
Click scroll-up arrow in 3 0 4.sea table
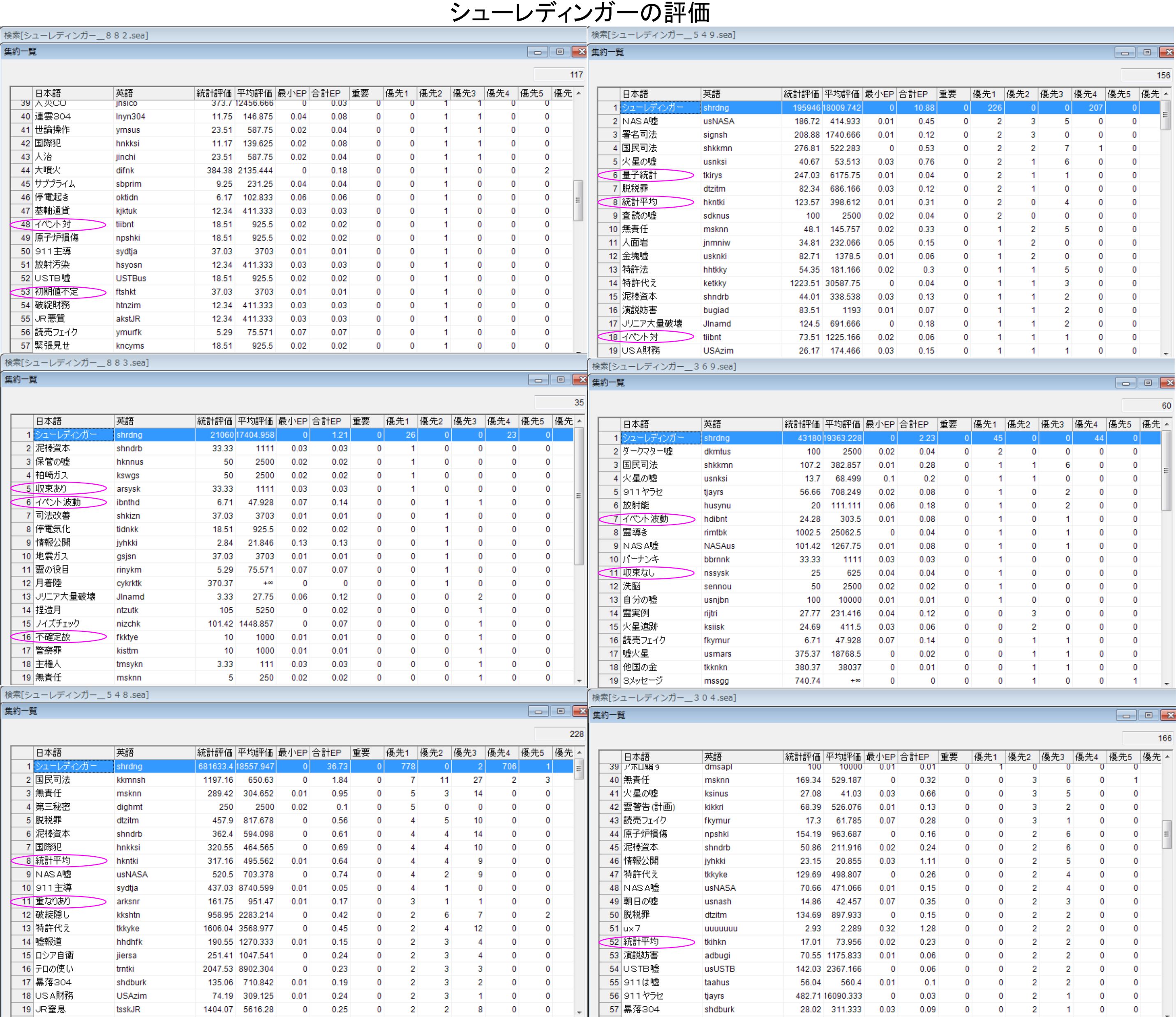(1167, 756)
